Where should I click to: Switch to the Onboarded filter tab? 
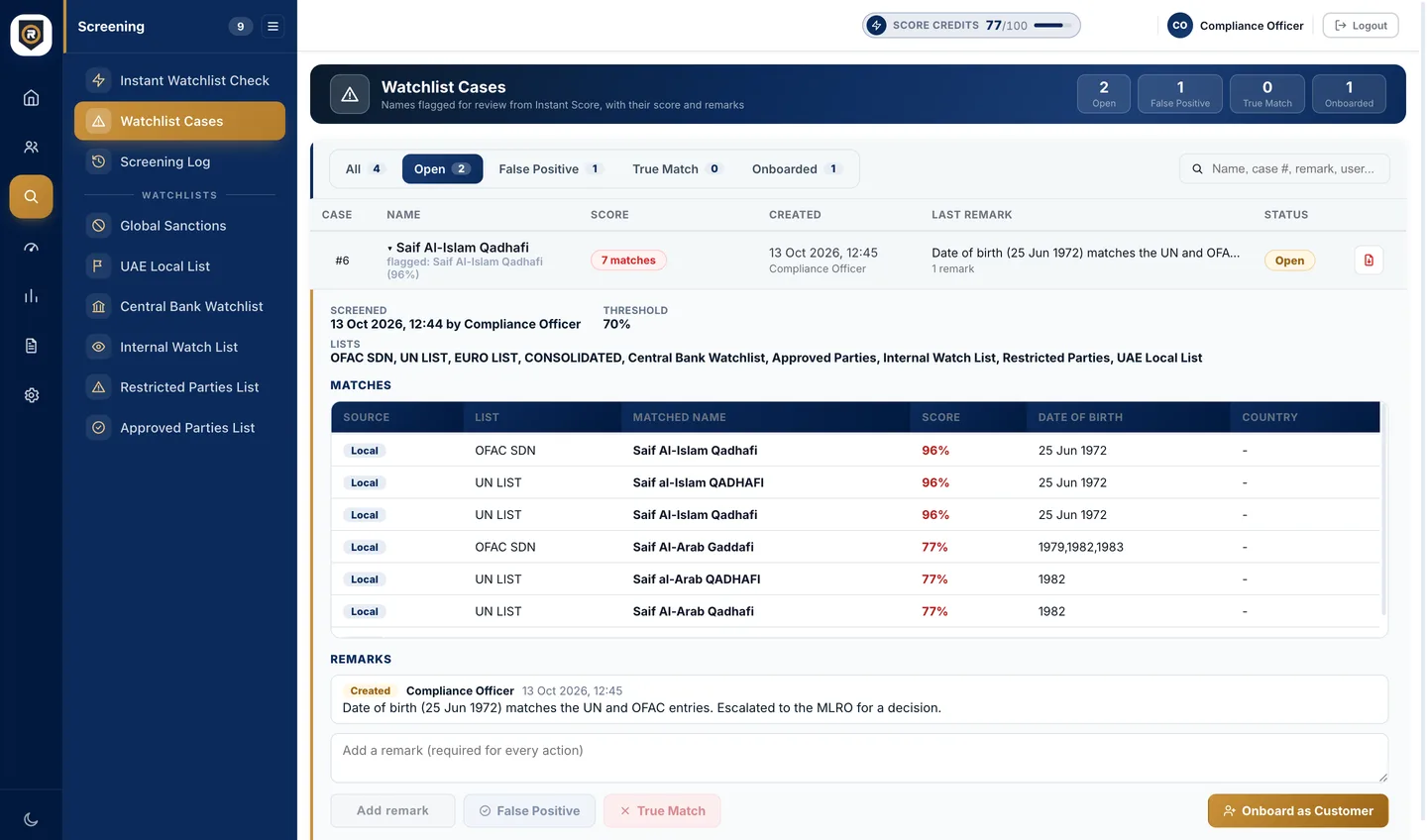(x=797, y=169)
